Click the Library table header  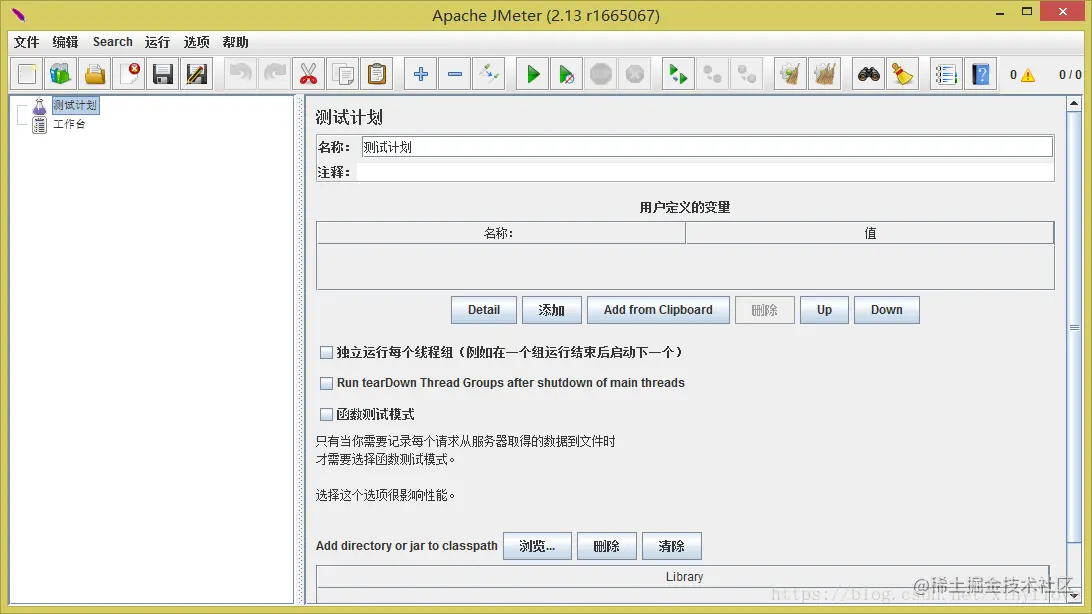coord(683,576)
